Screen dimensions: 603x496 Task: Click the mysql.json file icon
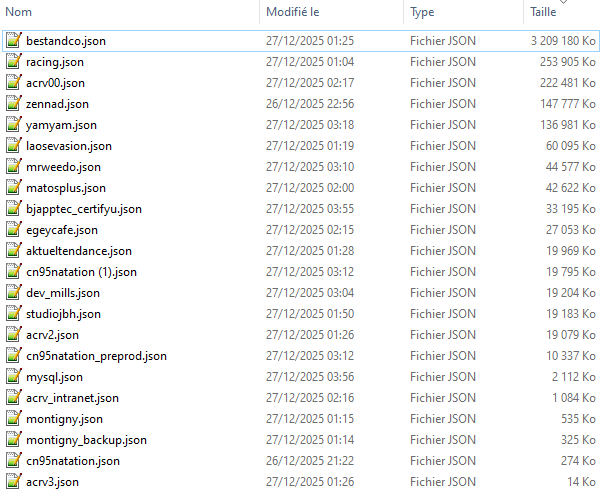(x=13, y=377)
